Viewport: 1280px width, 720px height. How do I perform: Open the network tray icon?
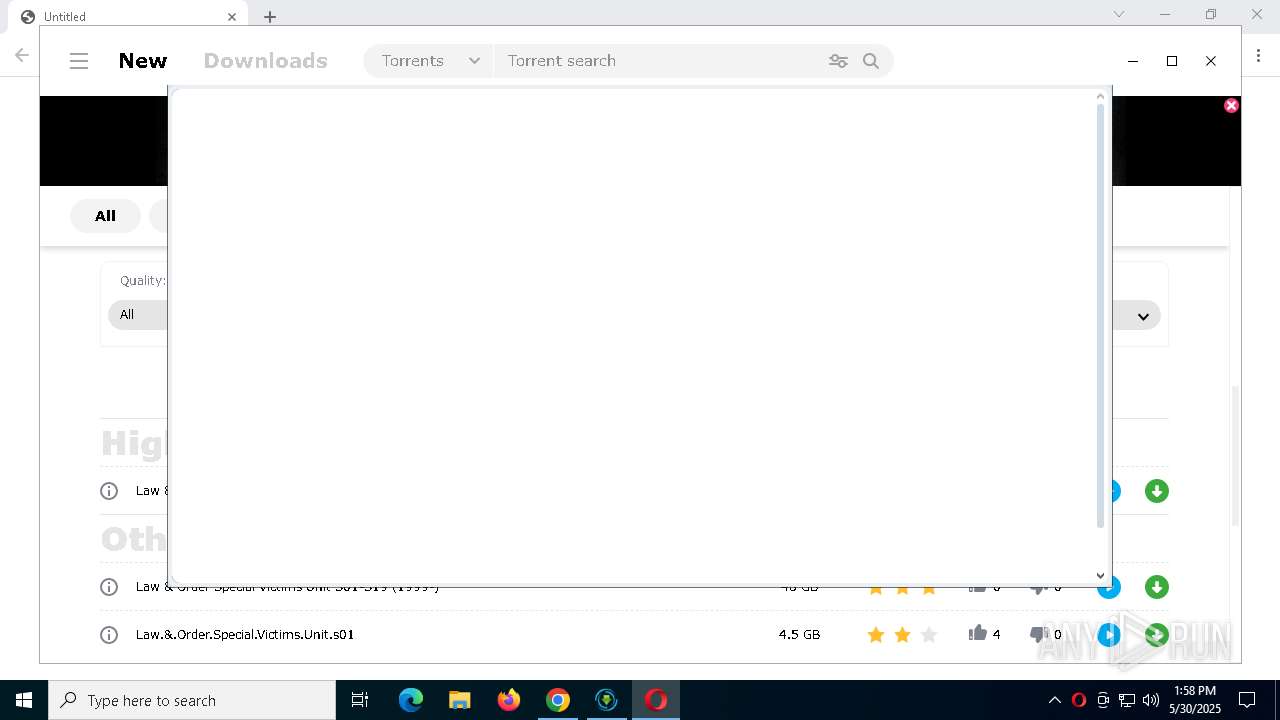pyautogui.click(x=1127, y=700)
